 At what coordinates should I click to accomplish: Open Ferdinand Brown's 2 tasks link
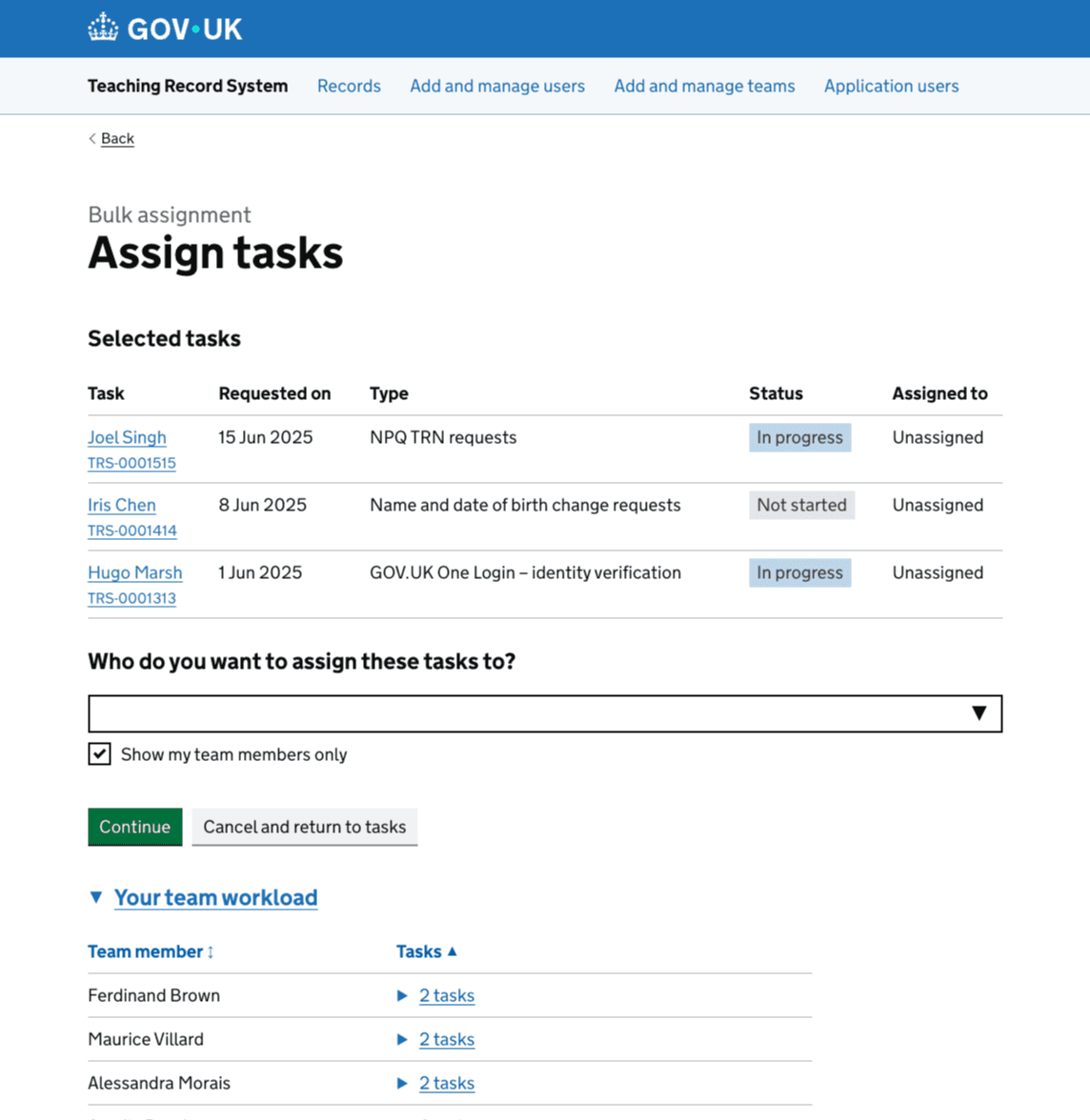click(x=447, y=996)
